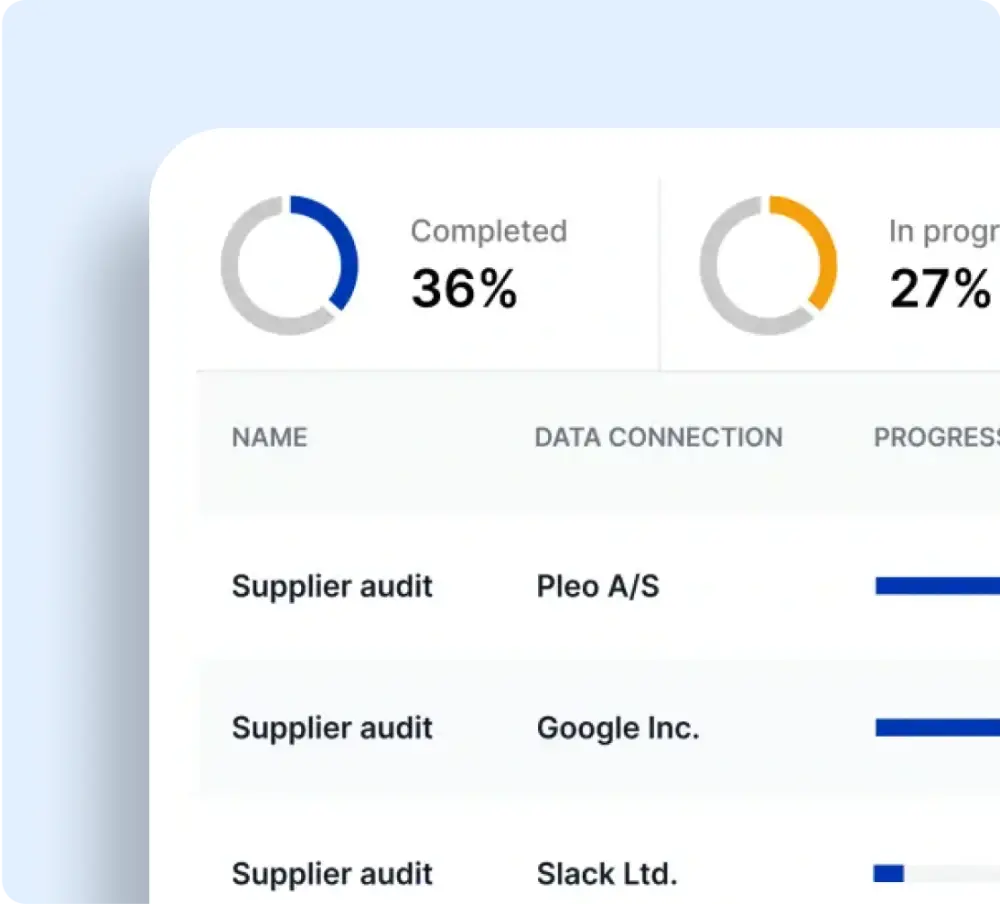This screenshot has height=904, width=1000.
Task: Select the Completed label text
Action: click(x=488, y=231)
